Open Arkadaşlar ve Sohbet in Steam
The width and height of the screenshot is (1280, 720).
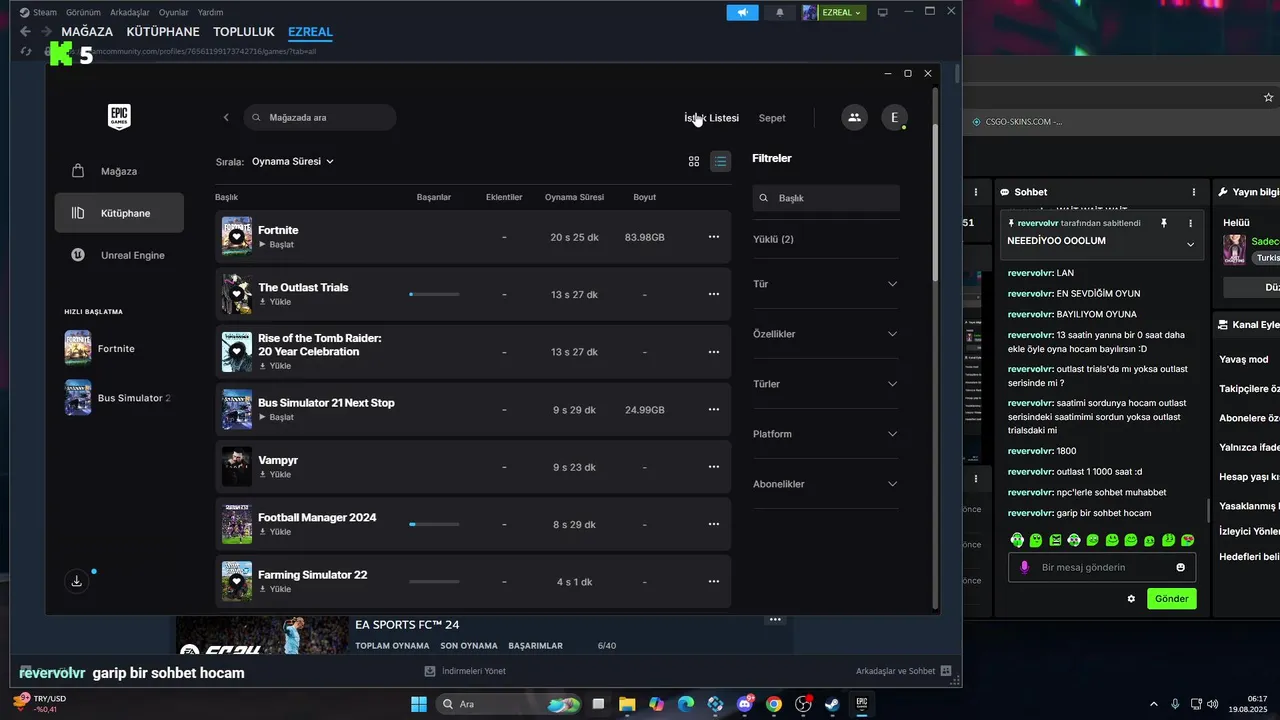click(903, 671)
